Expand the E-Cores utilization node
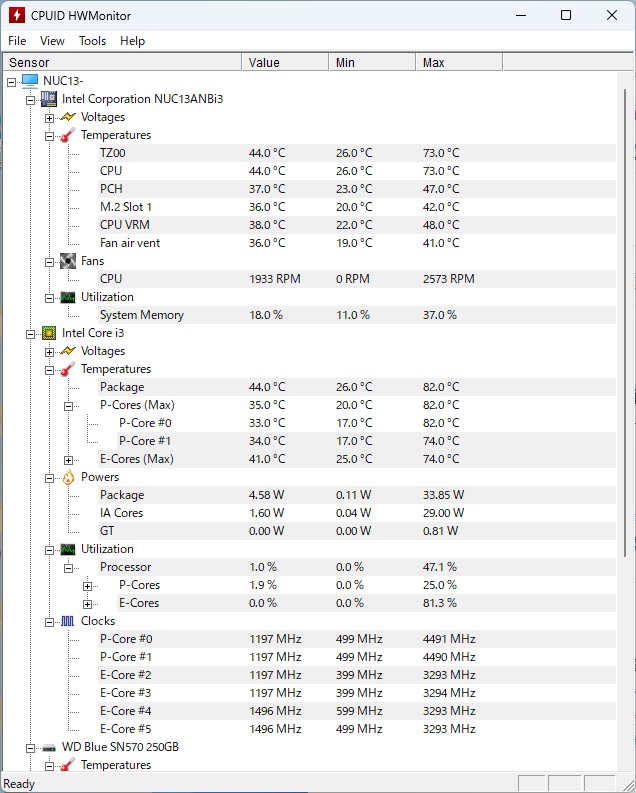Image resolution: width=636 pixels, height=793 pixels. (87, 604)
